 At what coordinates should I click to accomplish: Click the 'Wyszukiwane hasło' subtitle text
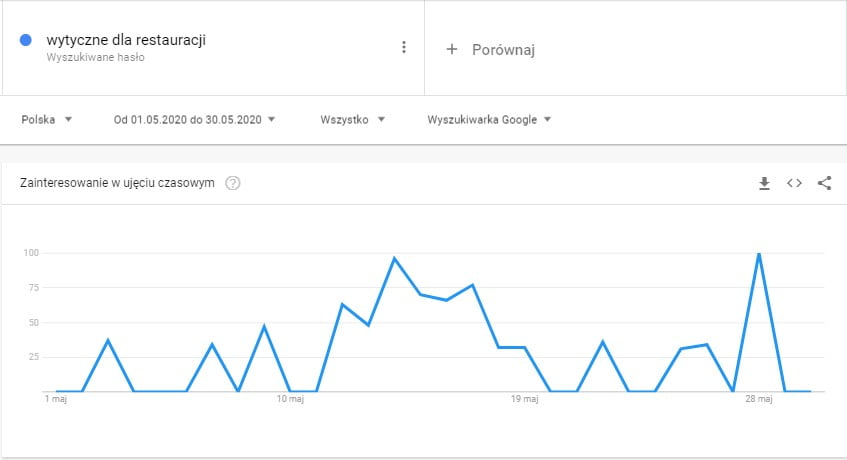click(x=95, y=57)
